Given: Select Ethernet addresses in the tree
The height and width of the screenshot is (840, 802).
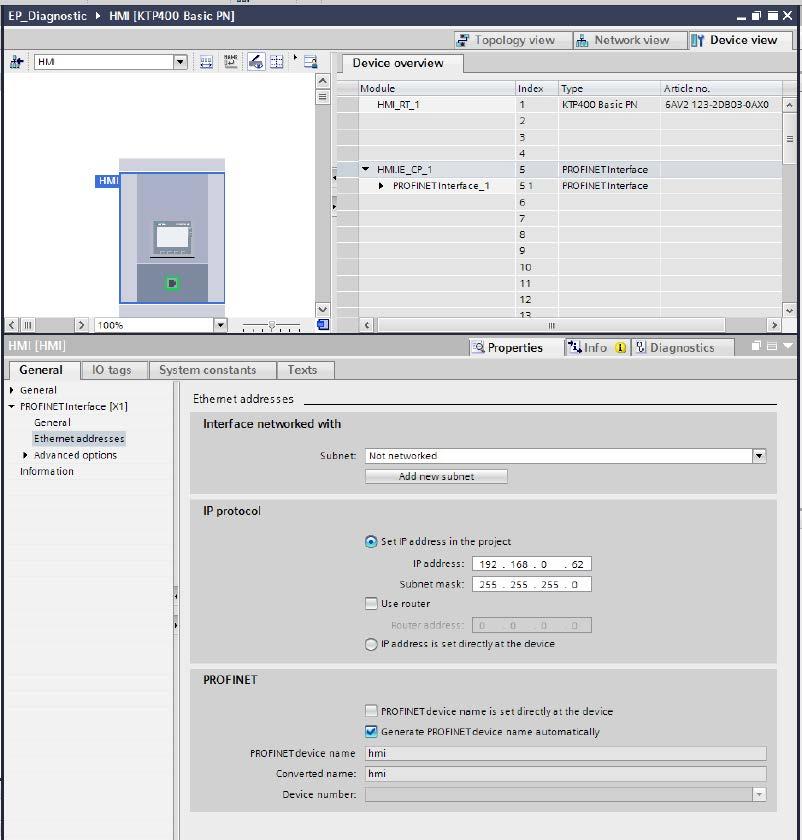Looking at the screenshot, I should click(x=79, y=439).
